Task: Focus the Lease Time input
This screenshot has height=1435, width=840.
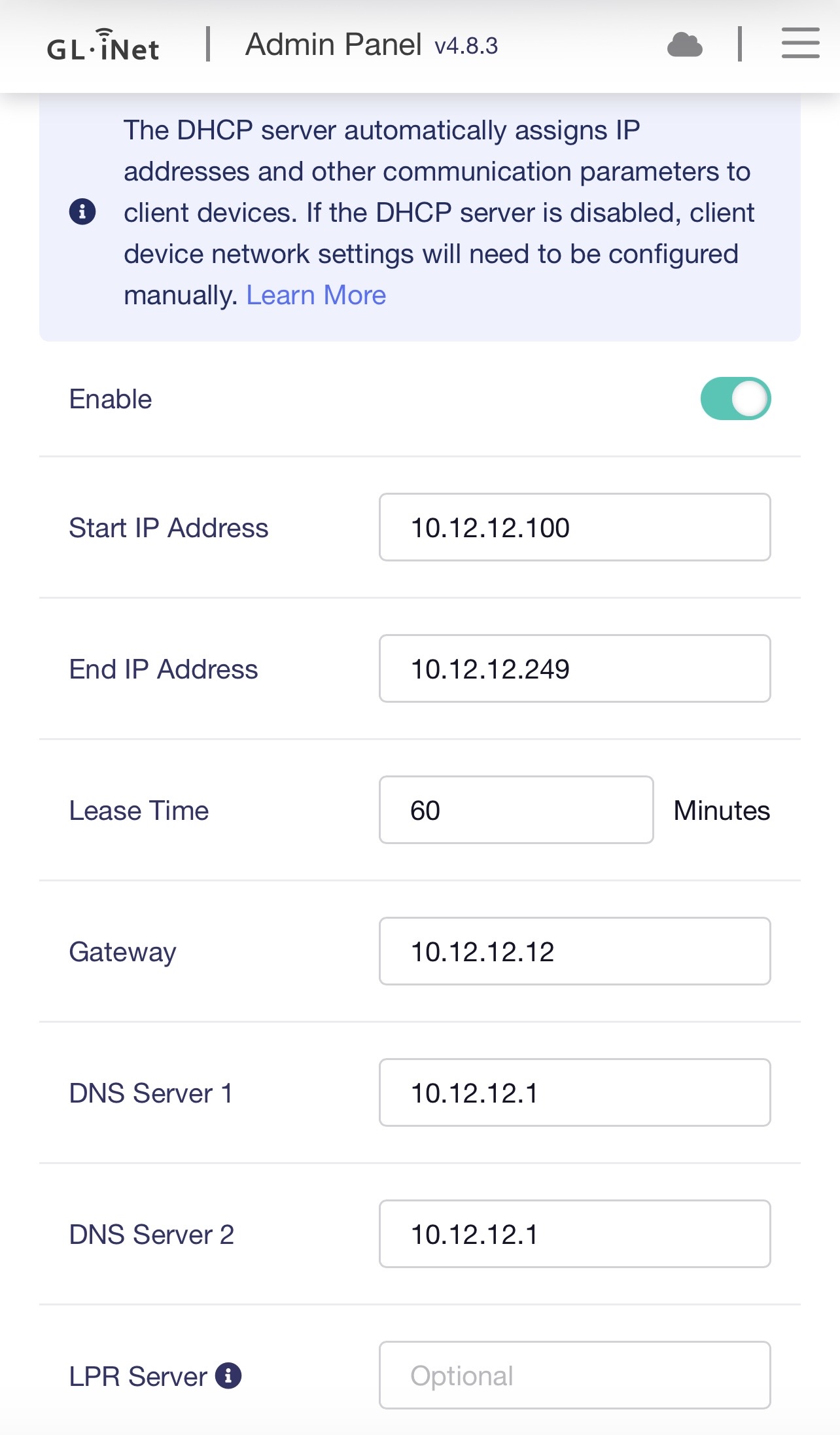Action: tap(516, 810)
